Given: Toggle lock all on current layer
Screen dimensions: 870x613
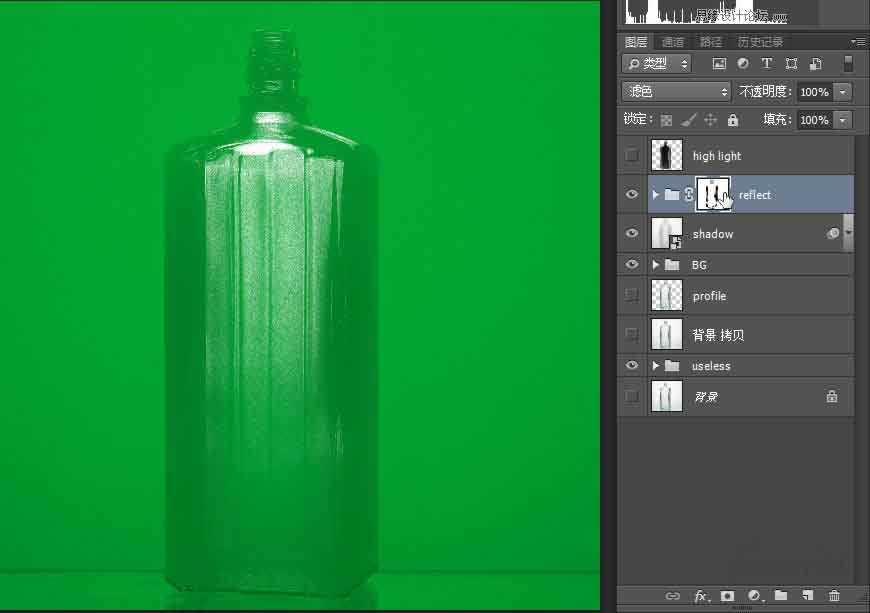Looking at the screenshot, I should (x=733, y=120).
